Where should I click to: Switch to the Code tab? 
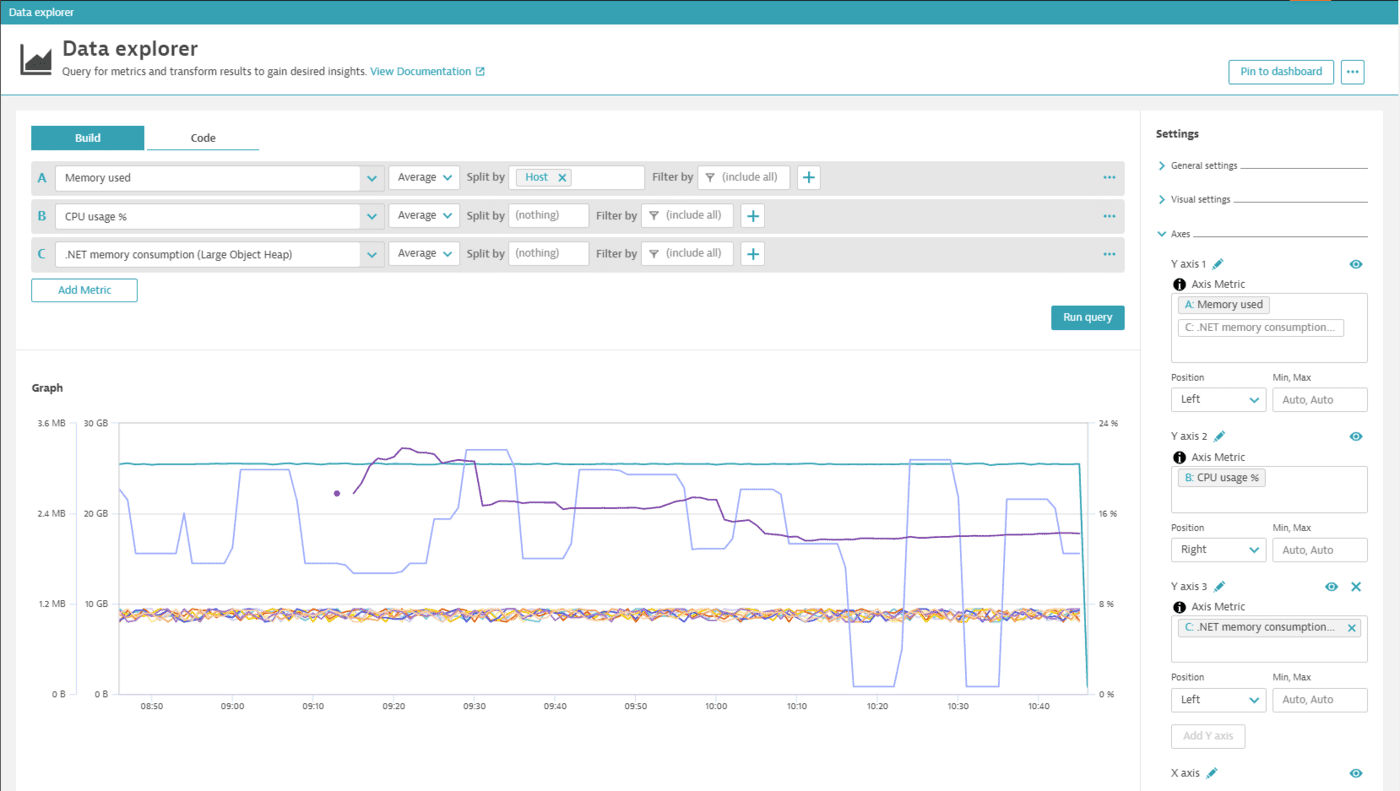click(202, 137)
